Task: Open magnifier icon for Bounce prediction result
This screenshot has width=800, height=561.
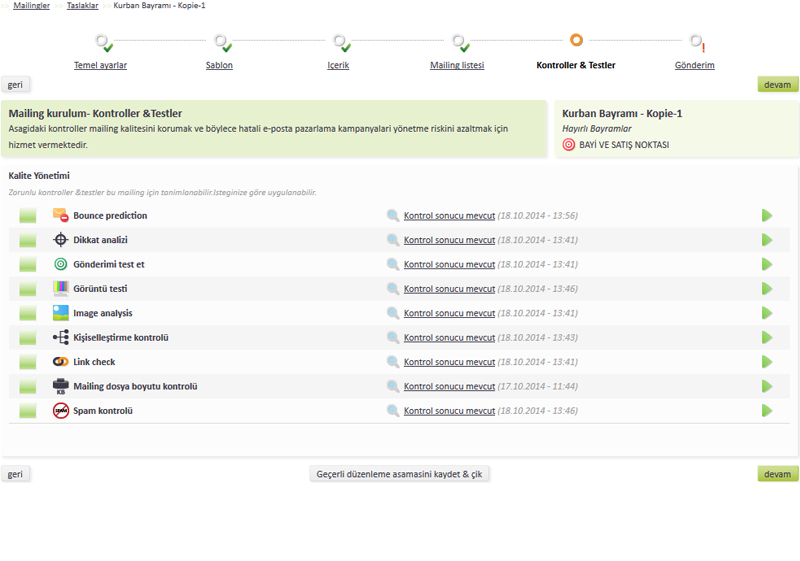Action: click(x=393, y=216)
